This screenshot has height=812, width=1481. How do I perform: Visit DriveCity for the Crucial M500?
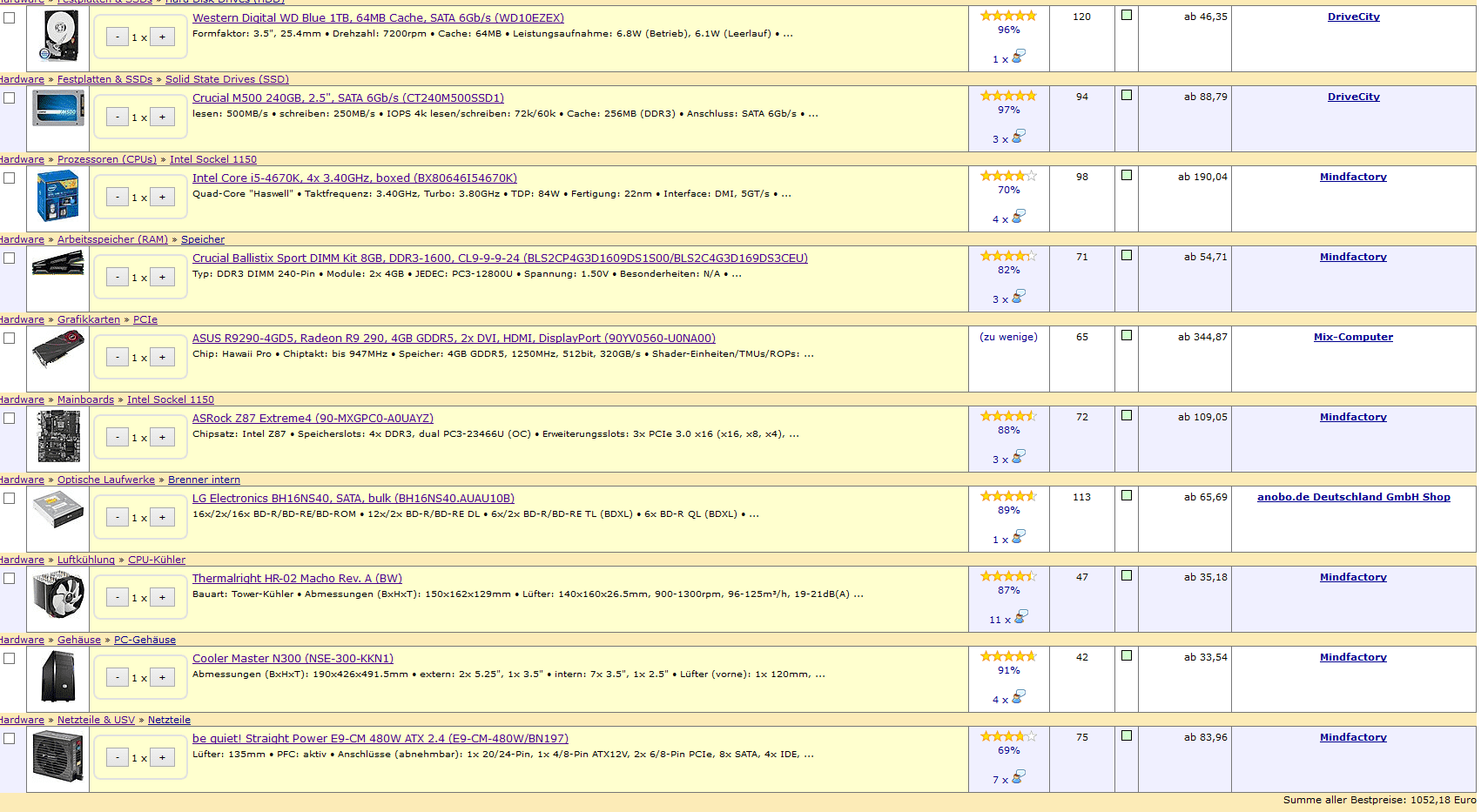(1353, 97)
